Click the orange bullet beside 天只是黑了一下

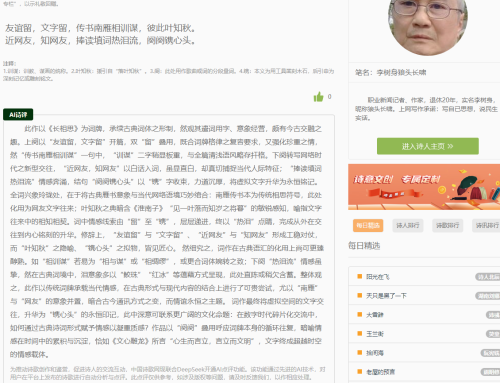(x=360, y=295)
